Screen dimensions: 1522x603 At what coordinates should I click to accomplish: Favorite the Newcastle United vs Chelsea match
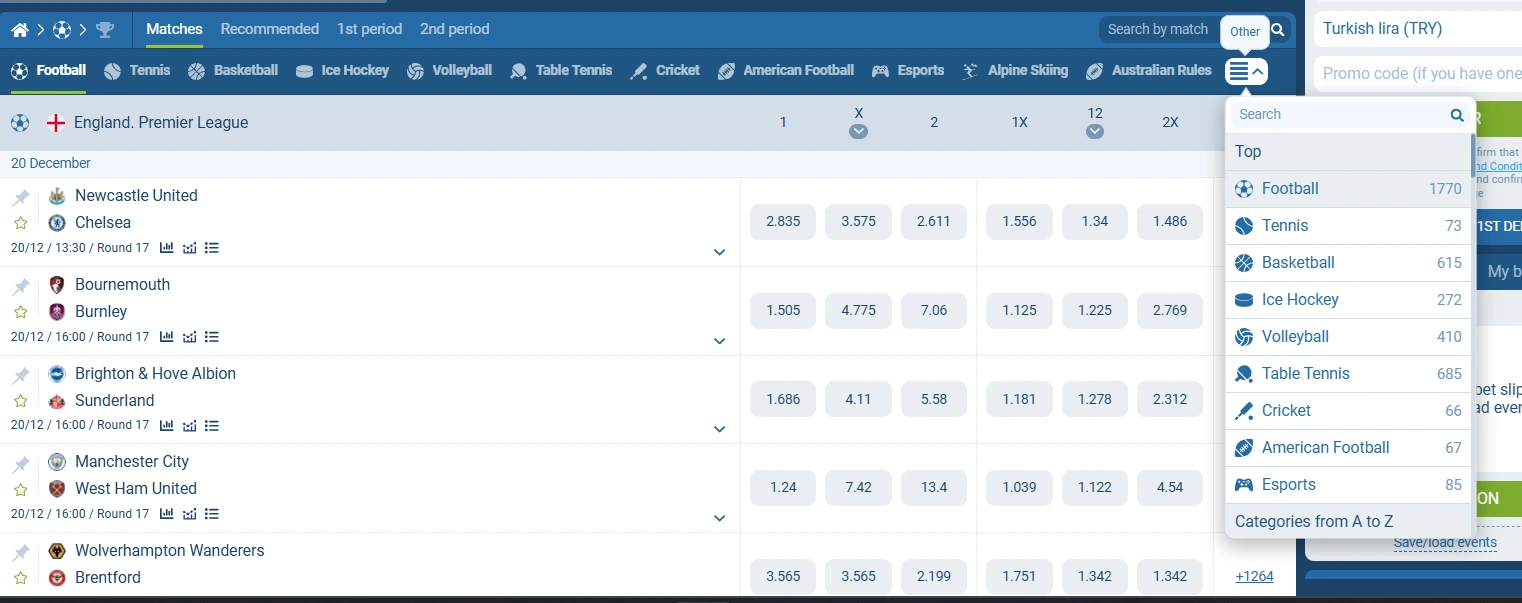point(21,223)
